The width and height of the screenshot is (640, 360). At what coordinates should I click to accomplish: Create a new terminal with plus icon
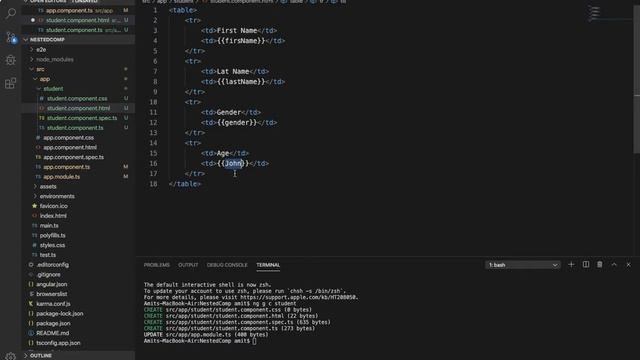click(571, 264)
